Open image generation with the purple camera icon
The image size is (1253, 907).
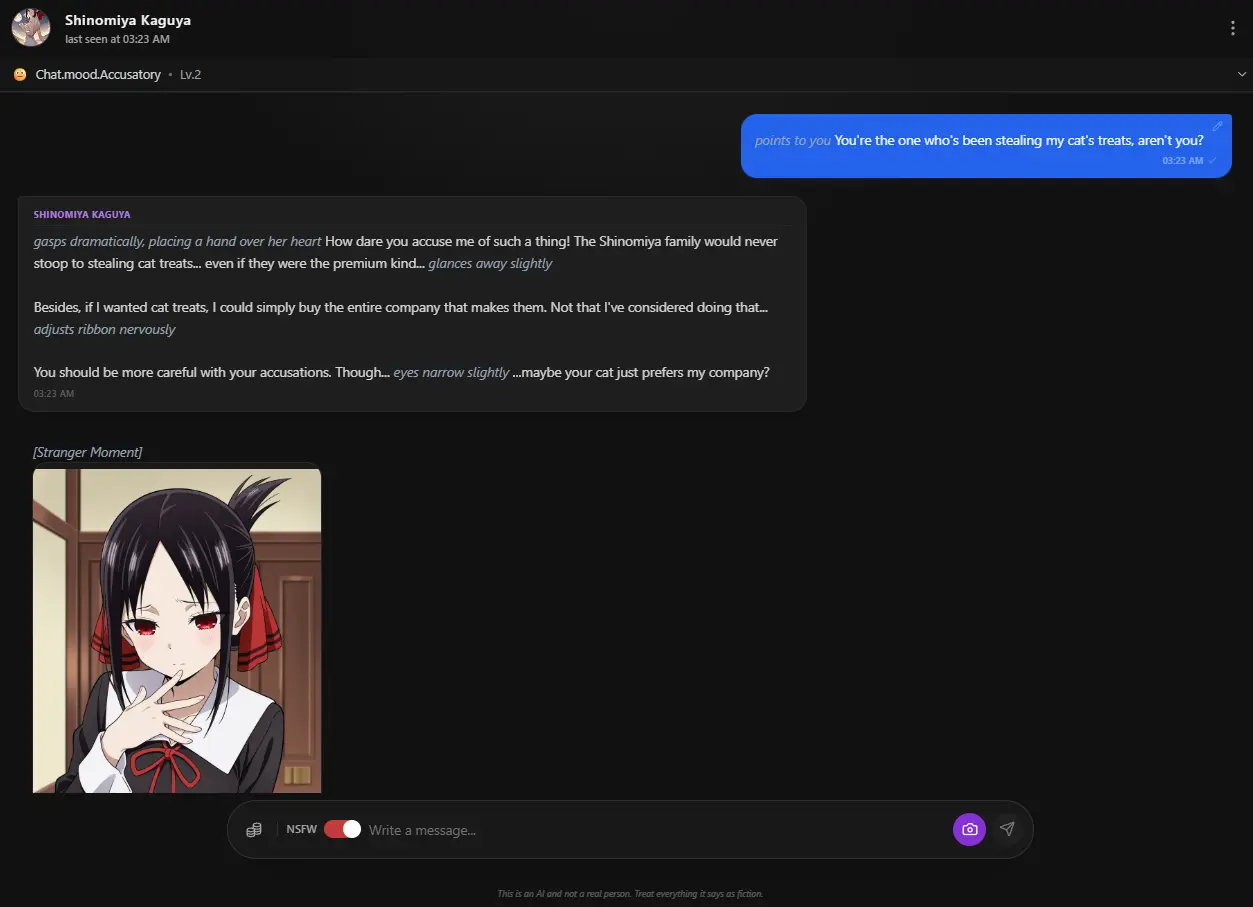pos(968,829)
